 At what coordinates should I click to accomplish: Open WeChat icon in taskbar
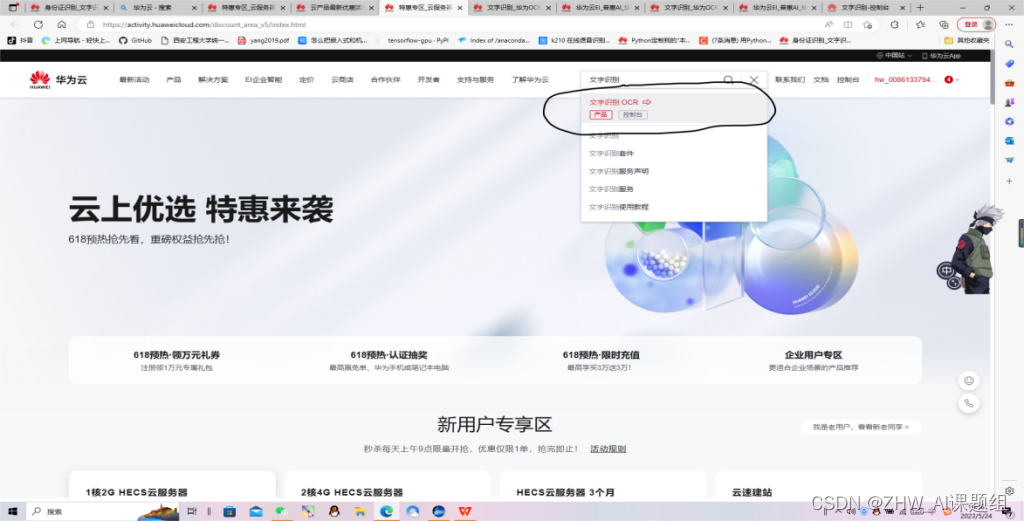pos(281,512)
